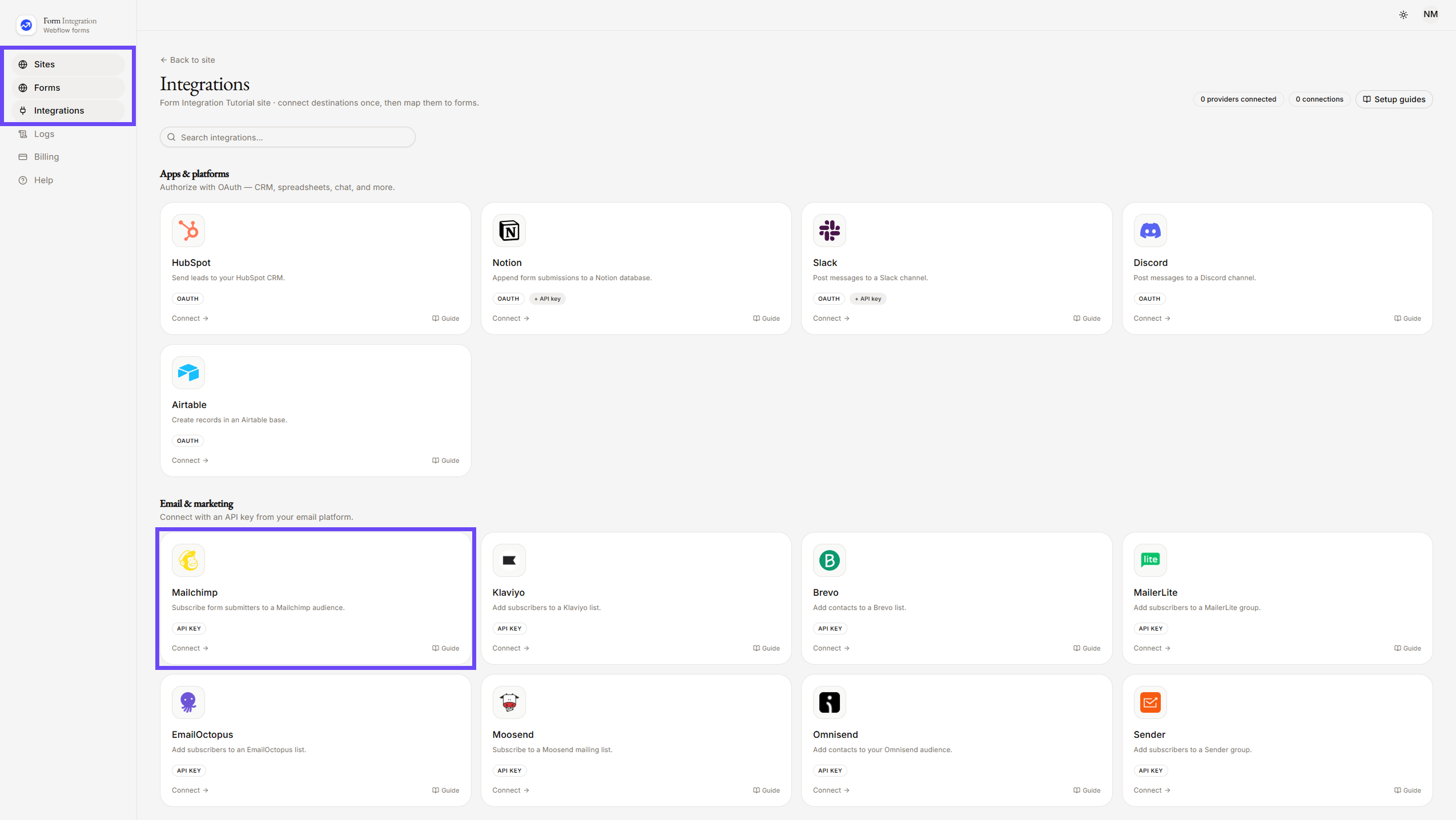Click the HubSpot logo icon
The height and width of the screenshot is (820, 1456).
click(x=188, y=231)
